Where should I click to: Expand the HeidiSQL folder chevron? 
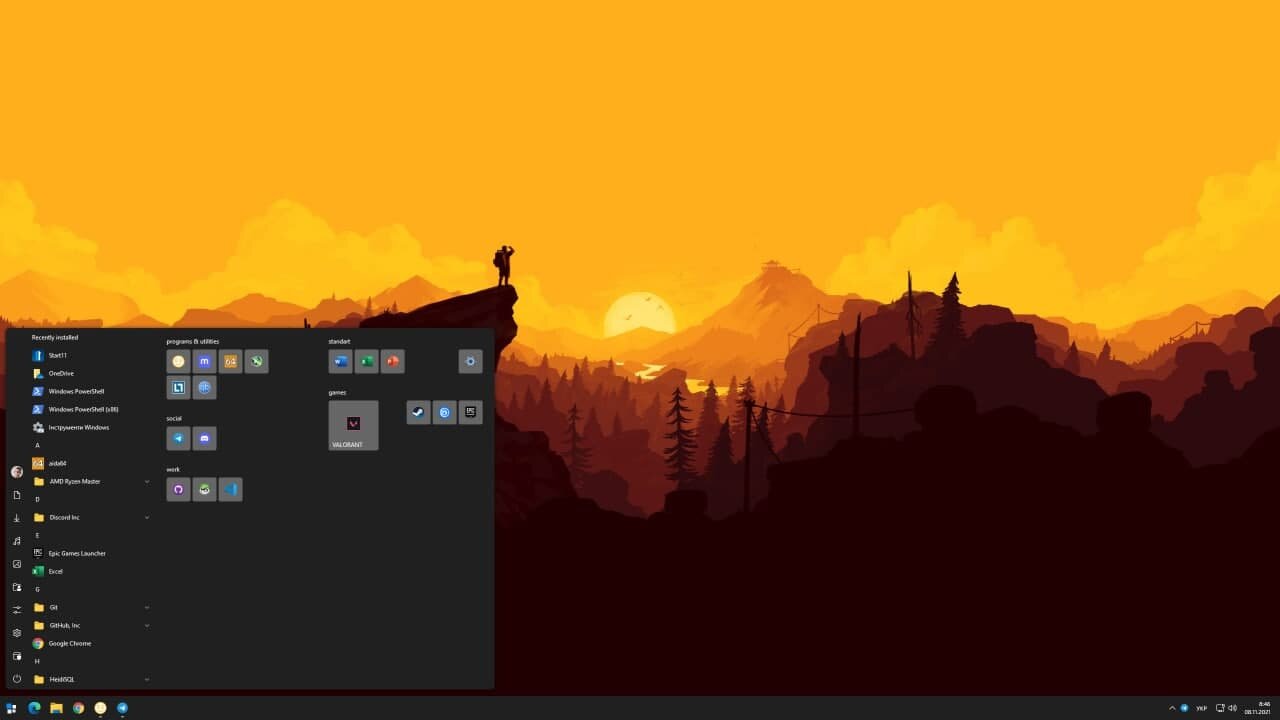(x=147, y=679)
